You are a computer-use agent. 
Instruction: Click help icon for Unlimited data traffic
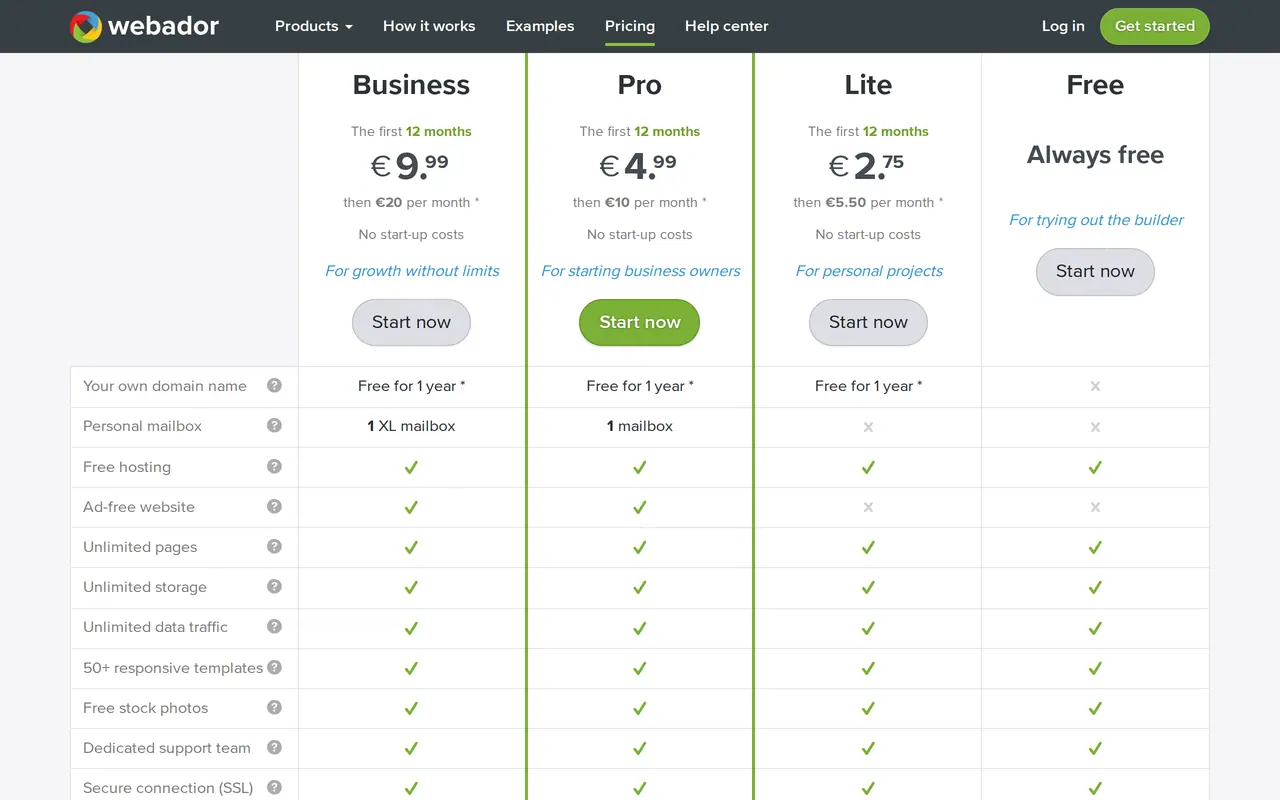274,626
